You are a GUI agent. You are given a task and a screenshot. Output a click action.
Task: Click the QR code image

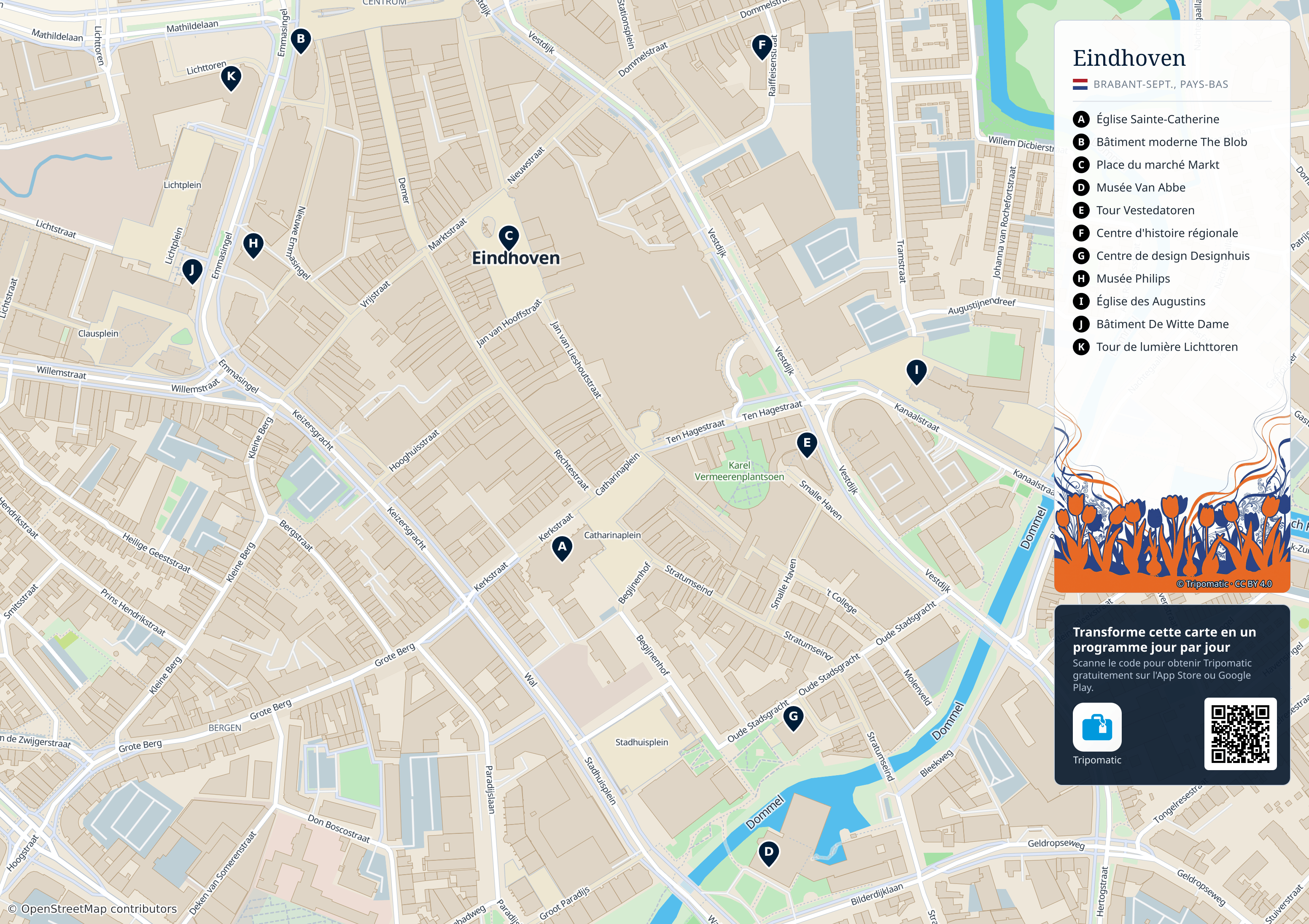point(1241,733)
